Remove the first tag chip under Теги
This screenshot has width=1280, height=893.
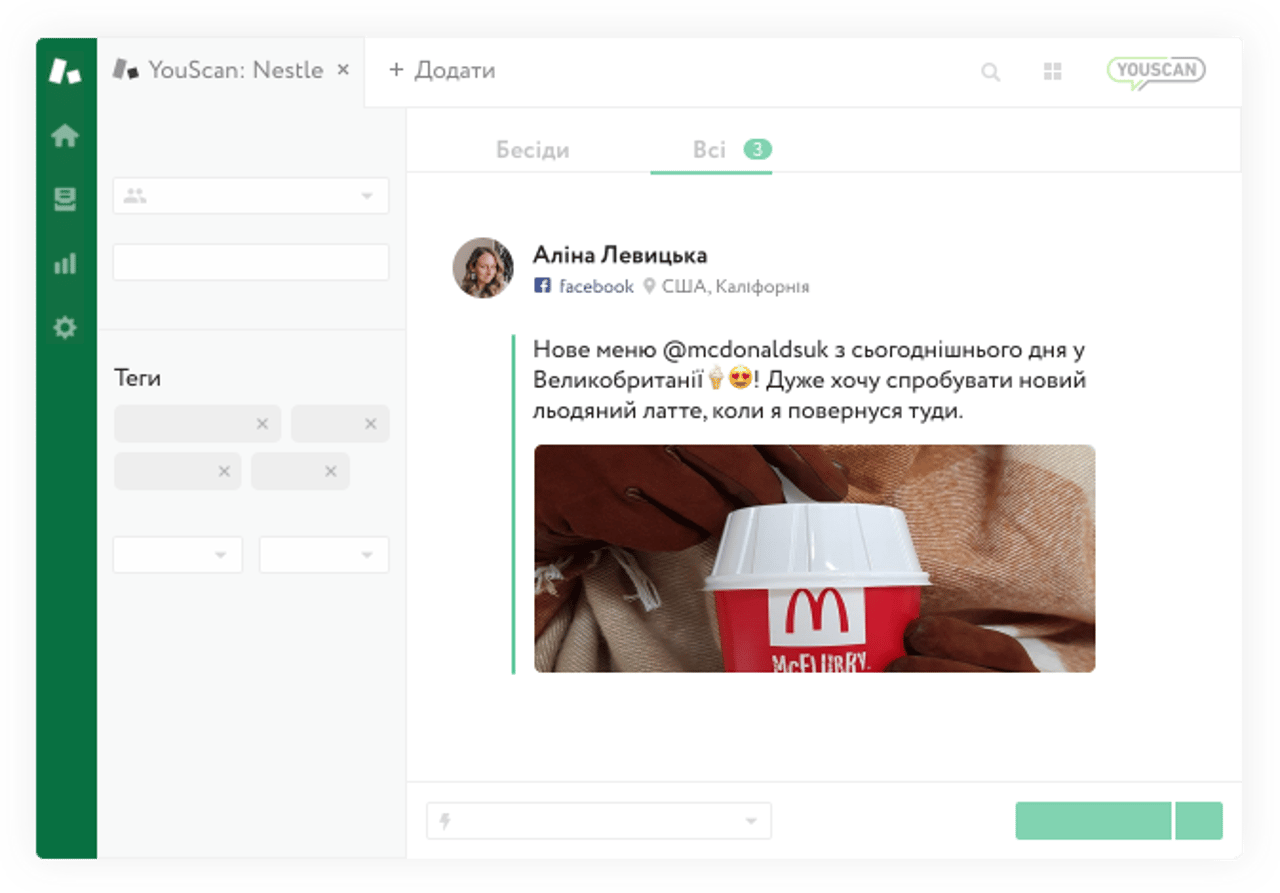pos(264,423)
